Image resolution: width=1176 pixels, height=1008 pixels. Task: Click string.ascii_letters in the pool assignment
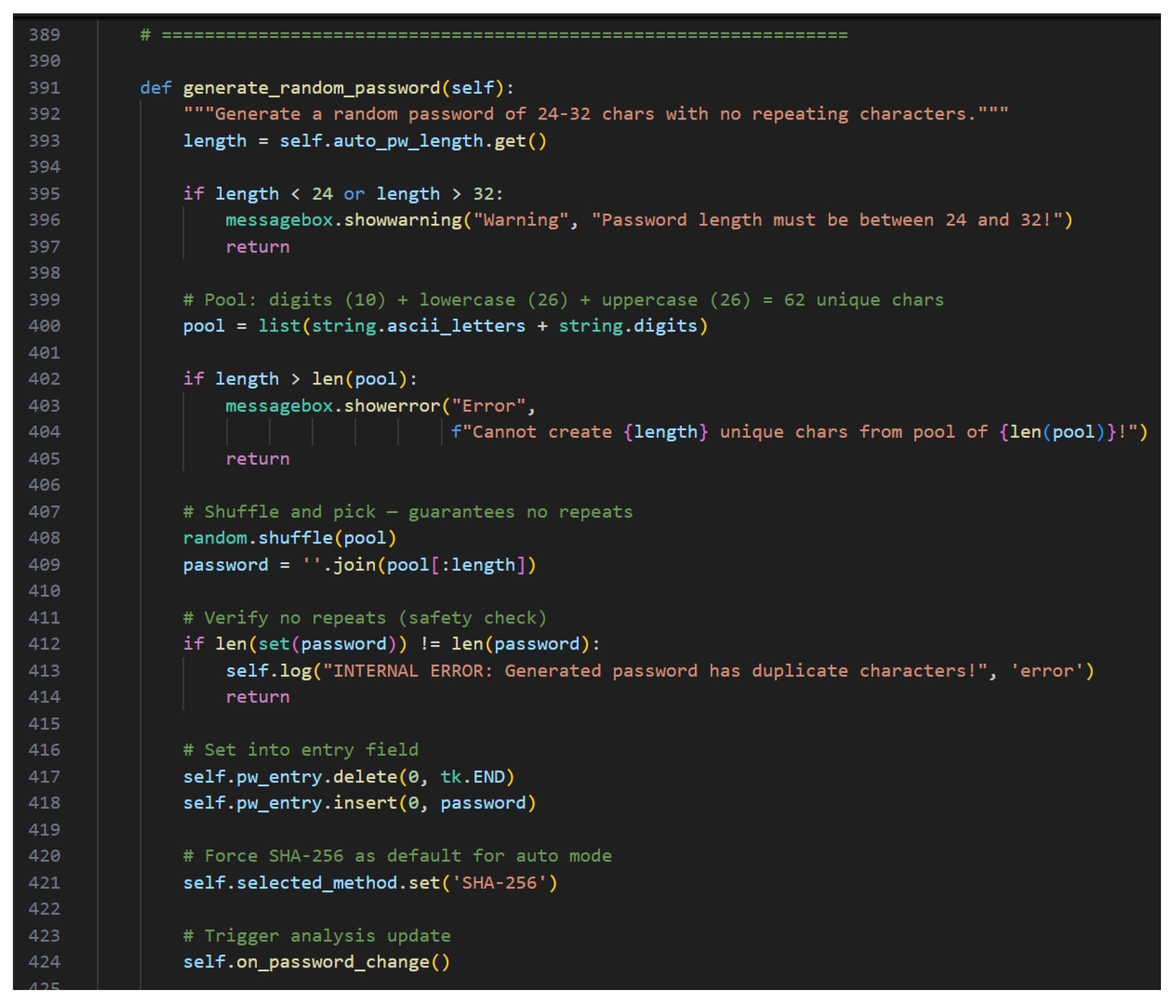click(x=418, y=326)
